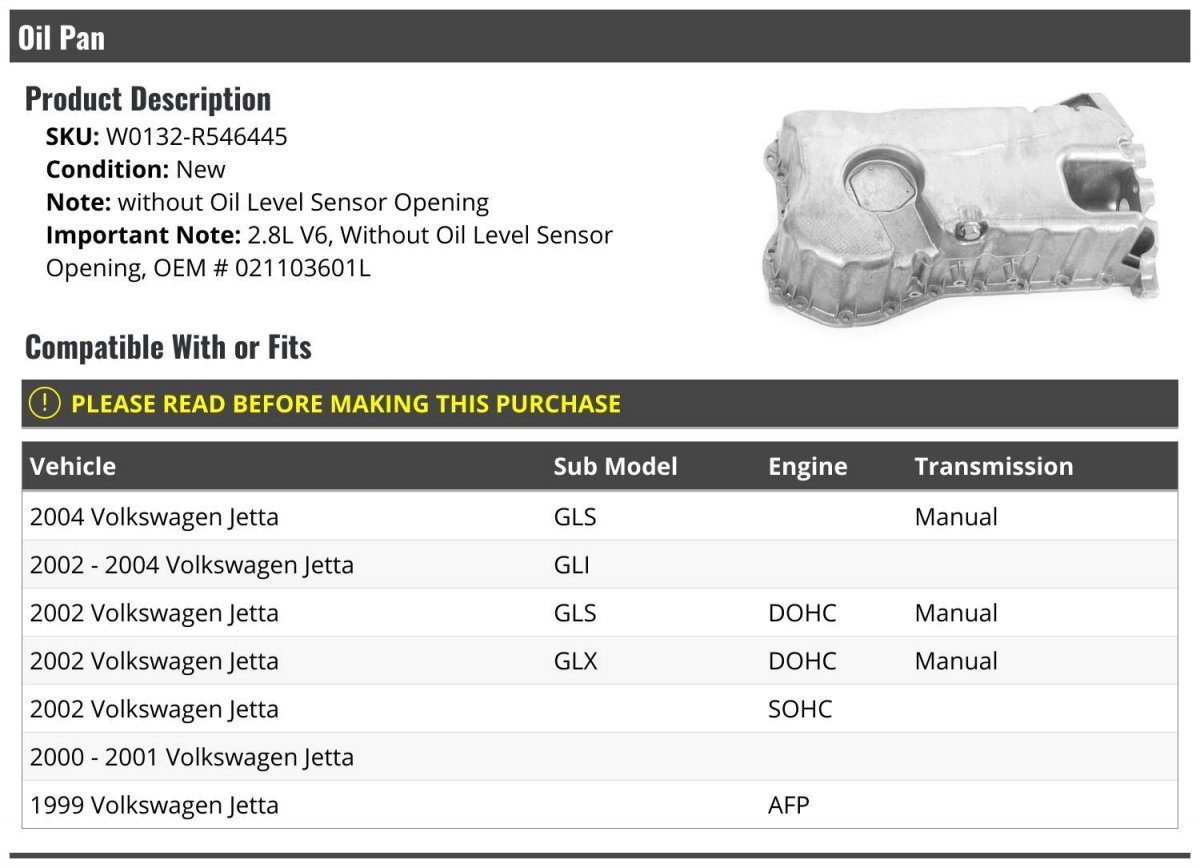Screen dimensions: 1200x868
Task: Select the 2002 - 2004 Volkswagen Jetta row
Action: (x=600, y=565)
